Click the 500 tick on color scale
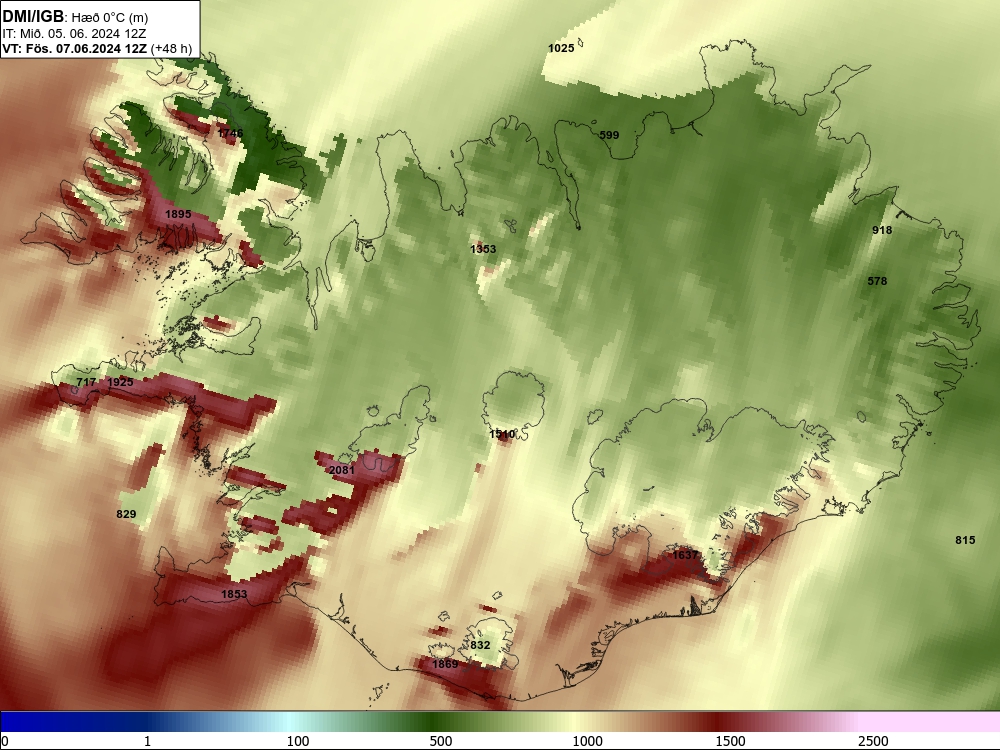This screenshot has height=750, width=1000. pyautogui.click(x=441, y=740)
